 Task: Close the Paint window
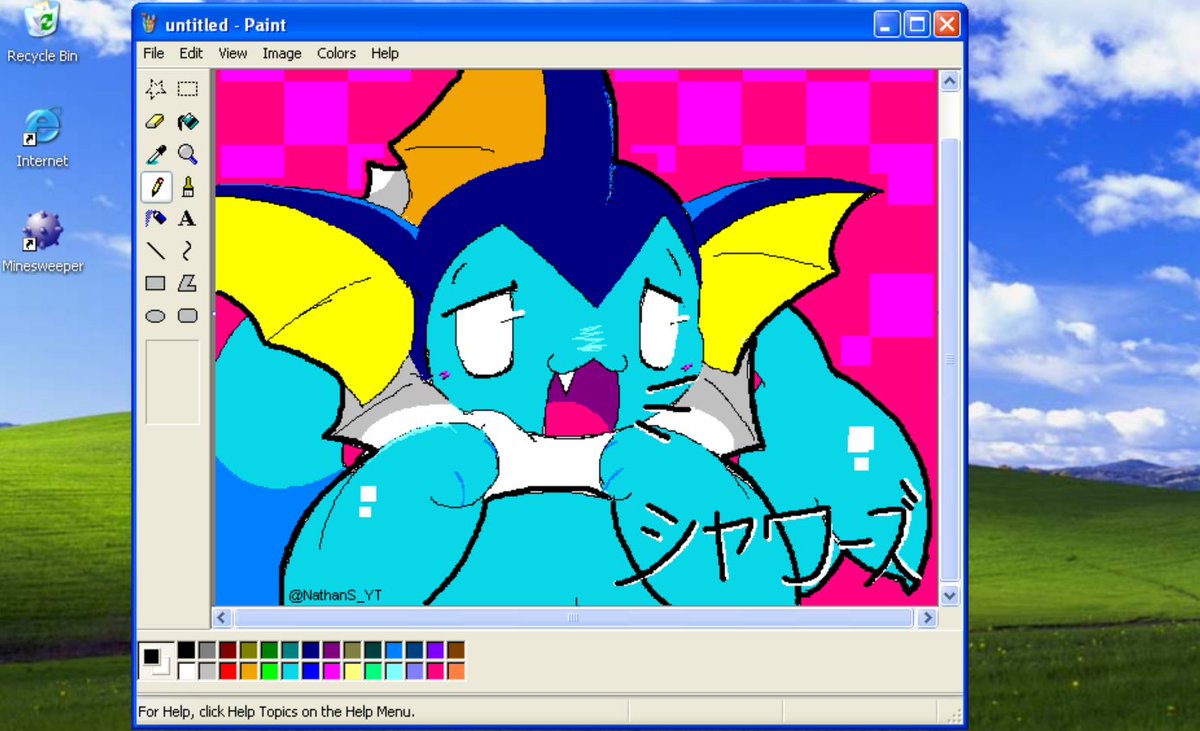947,24
